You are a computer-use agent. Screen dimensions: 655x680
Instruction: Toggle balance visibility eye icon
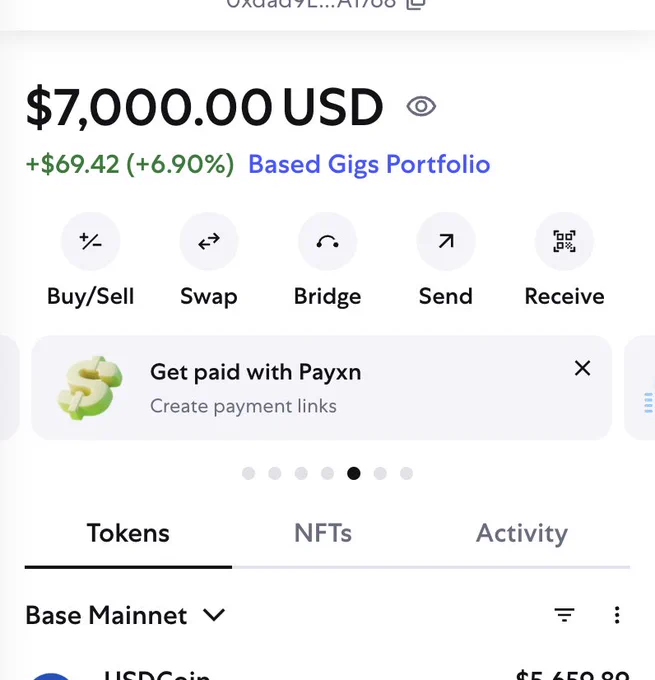[x=421, y=107]
